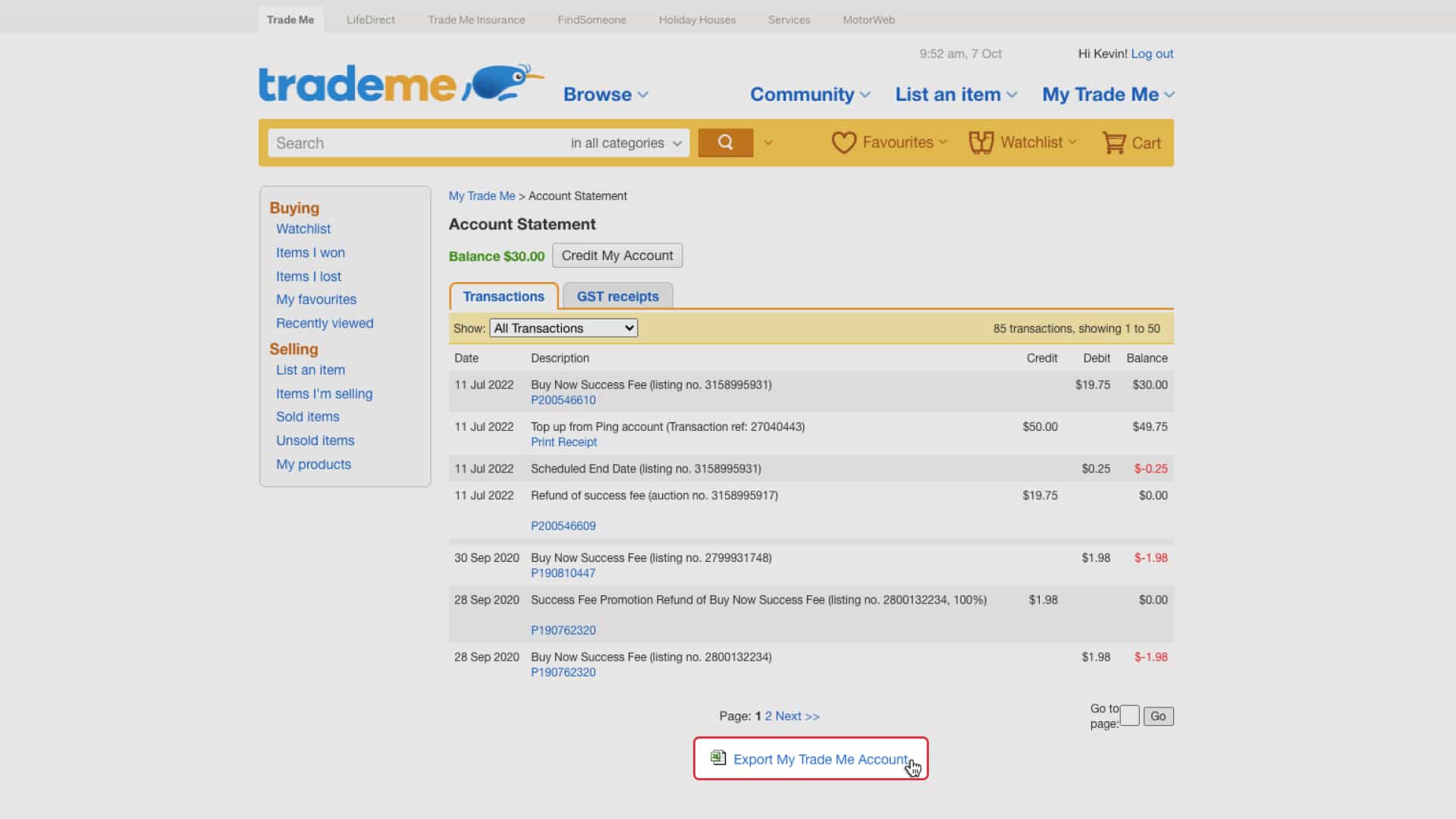This screenshot has height=819, width=1456.
Task: Open the 'in all categories' dropdown
Action: click(x=626, y=143)
